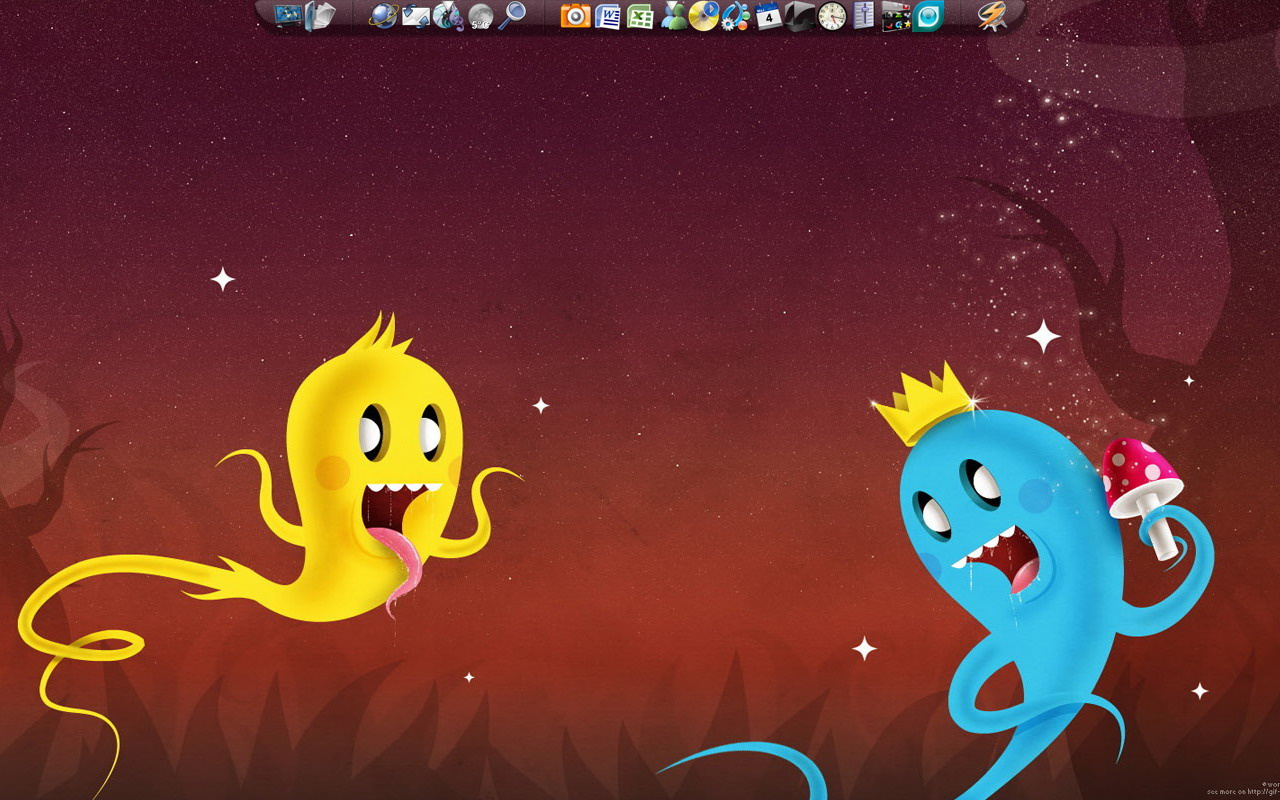Launch the teal rounded square app icon
Image resolution: width=1280 pixels, height=800 pixels.
[928, 15]
